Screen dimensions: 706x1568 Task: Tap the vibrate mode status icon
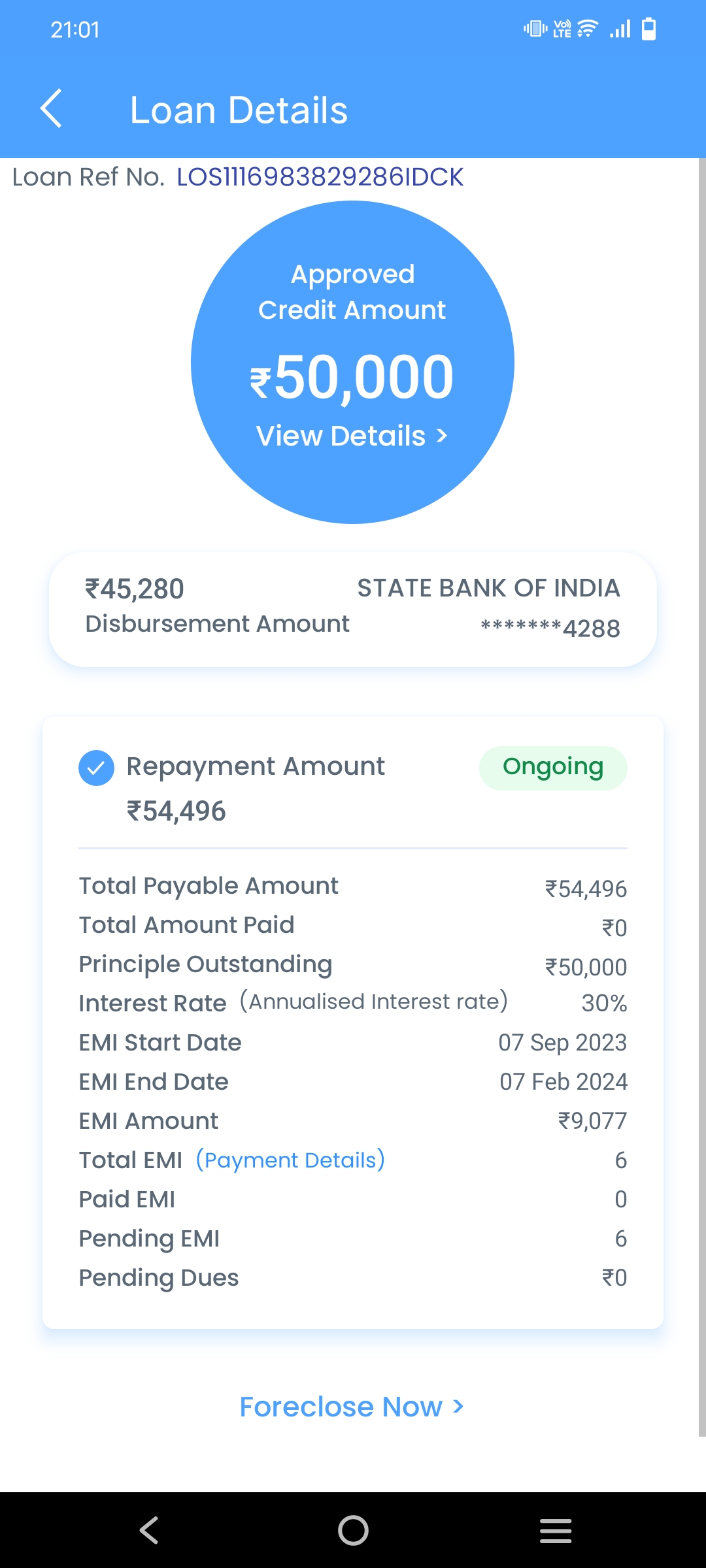click(x=535, y=29)
